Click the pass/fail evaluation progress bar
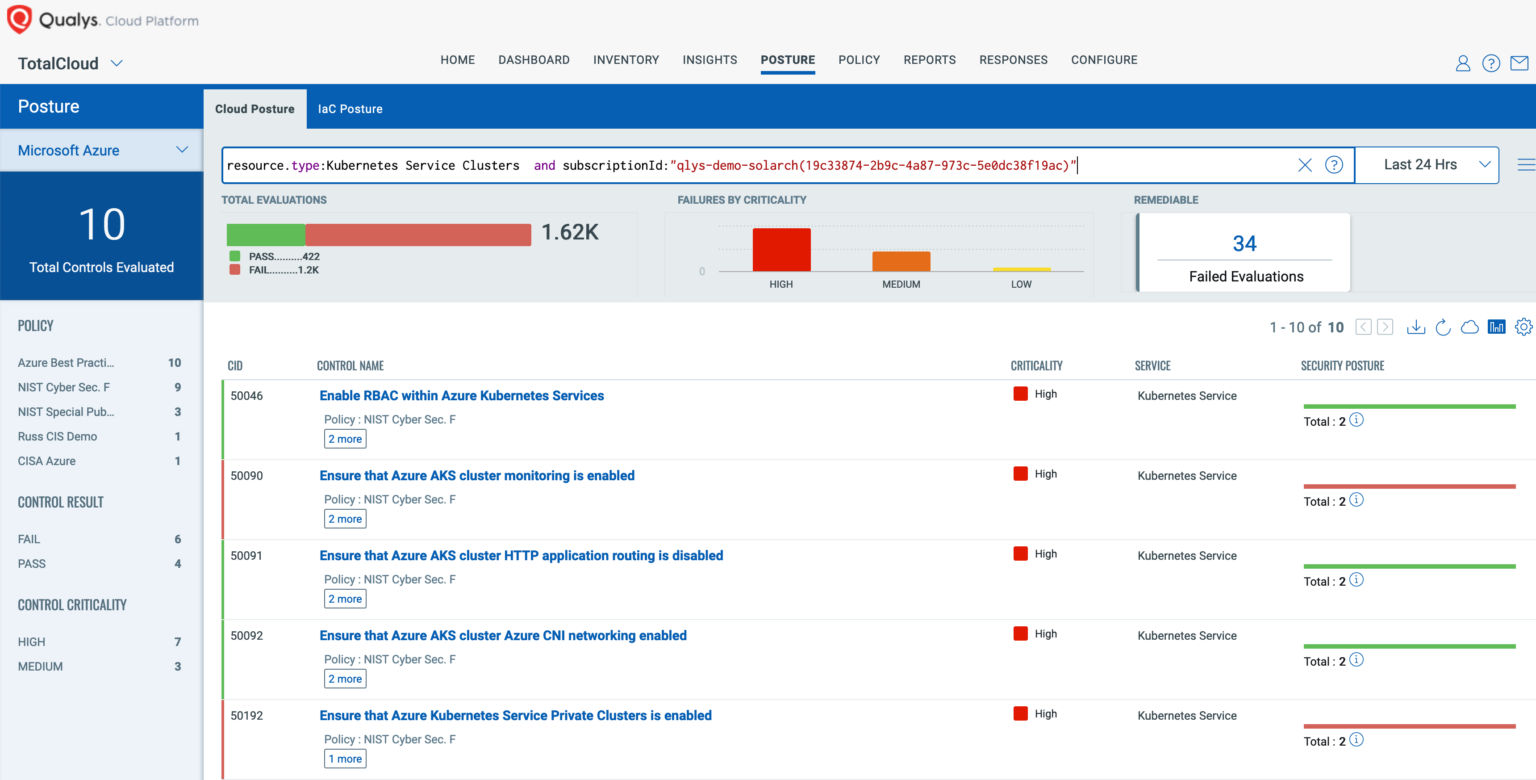The image size is (1536, 780). coord(378,233)
